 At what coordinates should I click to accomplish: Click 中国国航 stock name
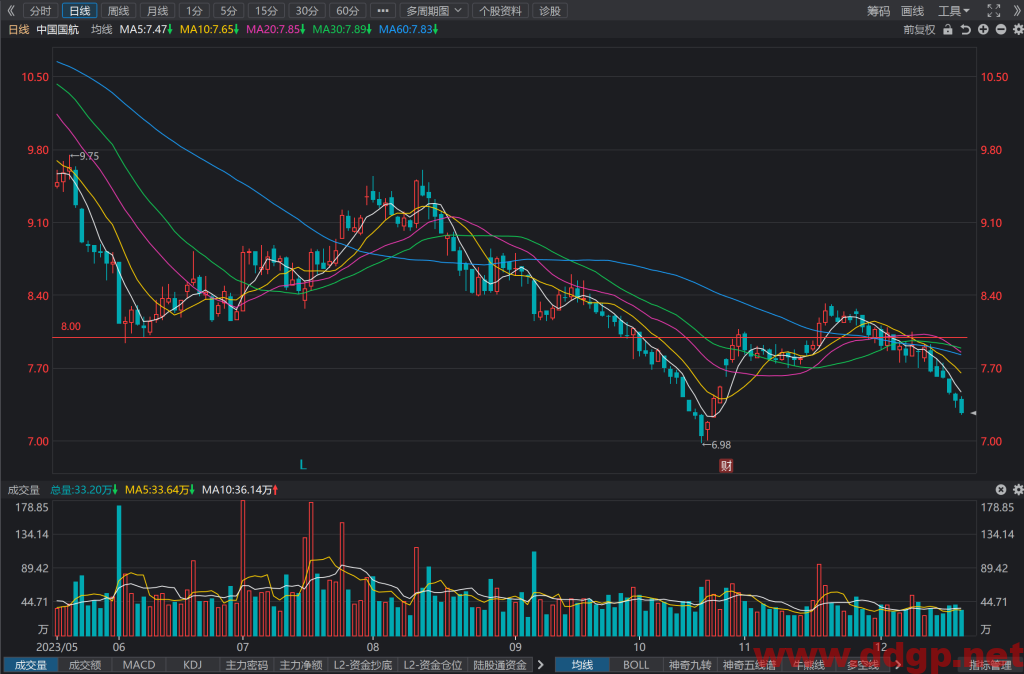pyautogui.click(x=57, y=29)
